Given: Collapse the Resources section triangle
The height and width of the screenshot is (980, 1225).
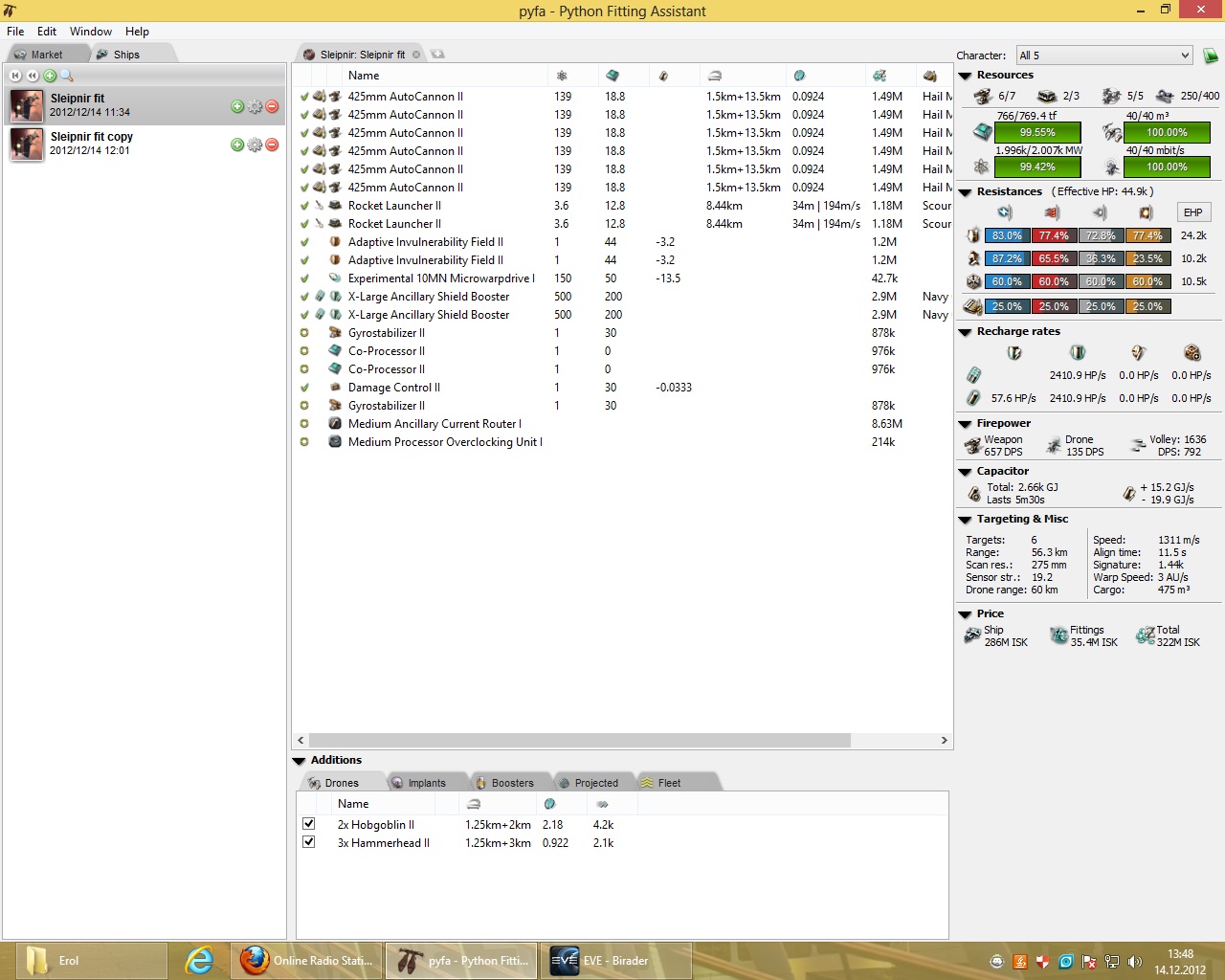Looking at the screenshot, I should pos(966,76).
